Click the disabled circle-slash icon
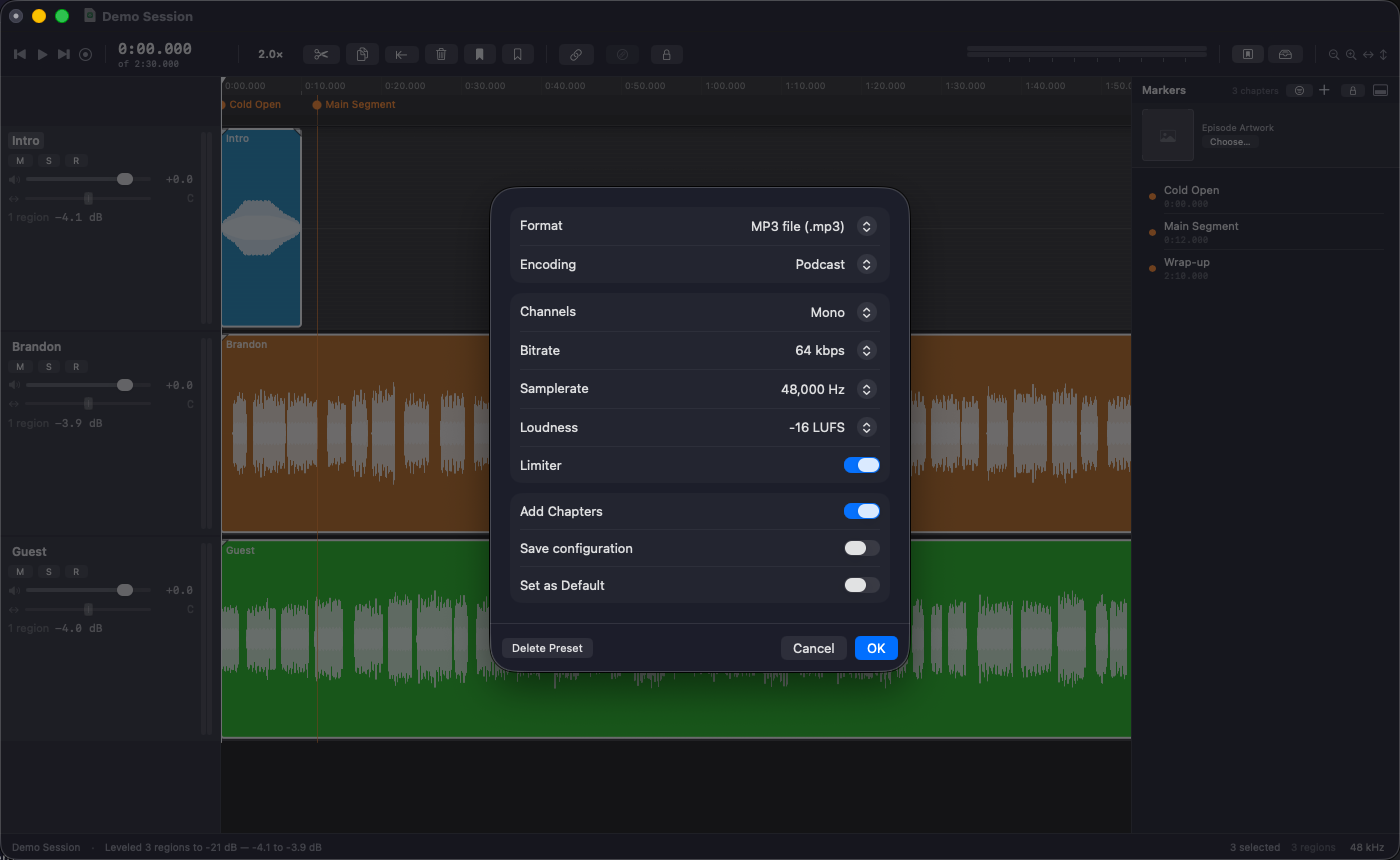Viewport: 1400px width, 860px height. pos(622,55)
